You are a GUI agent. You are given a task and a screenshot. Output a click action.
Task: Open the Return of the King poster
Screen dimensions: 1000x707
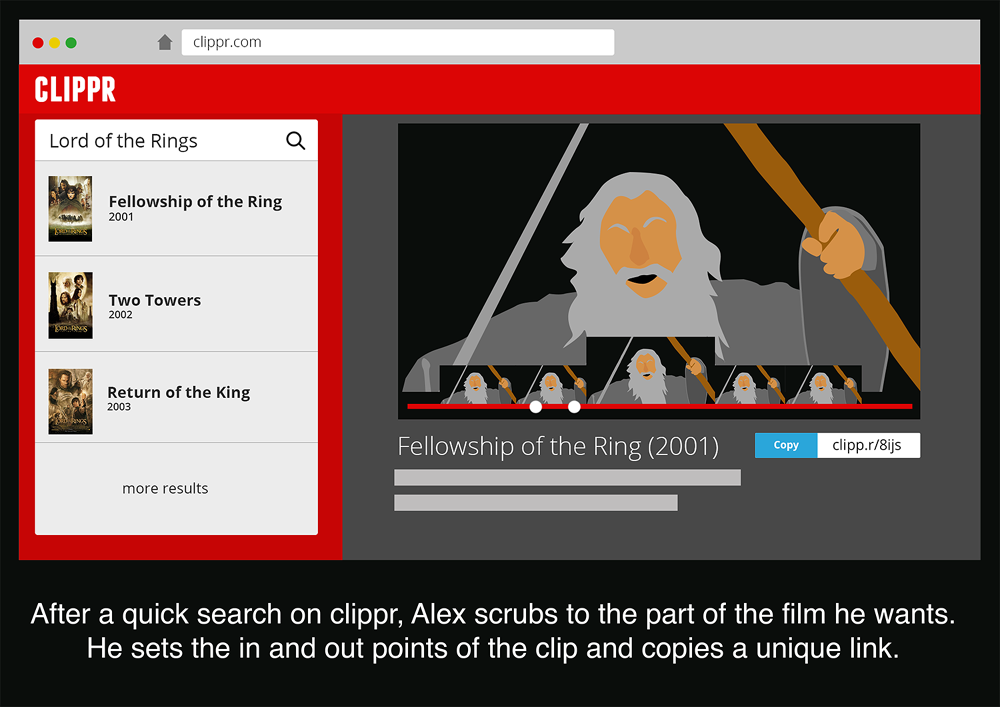tap(70, 400)
